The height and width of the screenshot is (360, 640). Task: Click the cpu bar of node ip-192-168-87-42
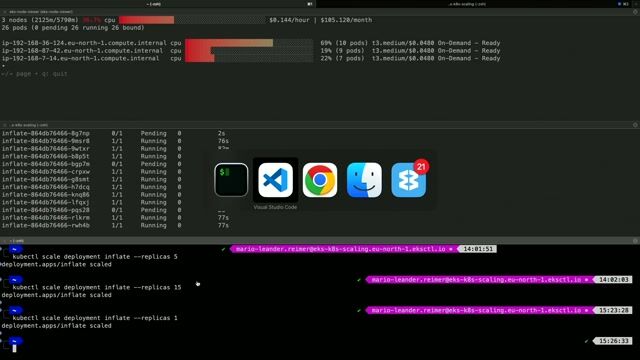[x=249, y=51]
